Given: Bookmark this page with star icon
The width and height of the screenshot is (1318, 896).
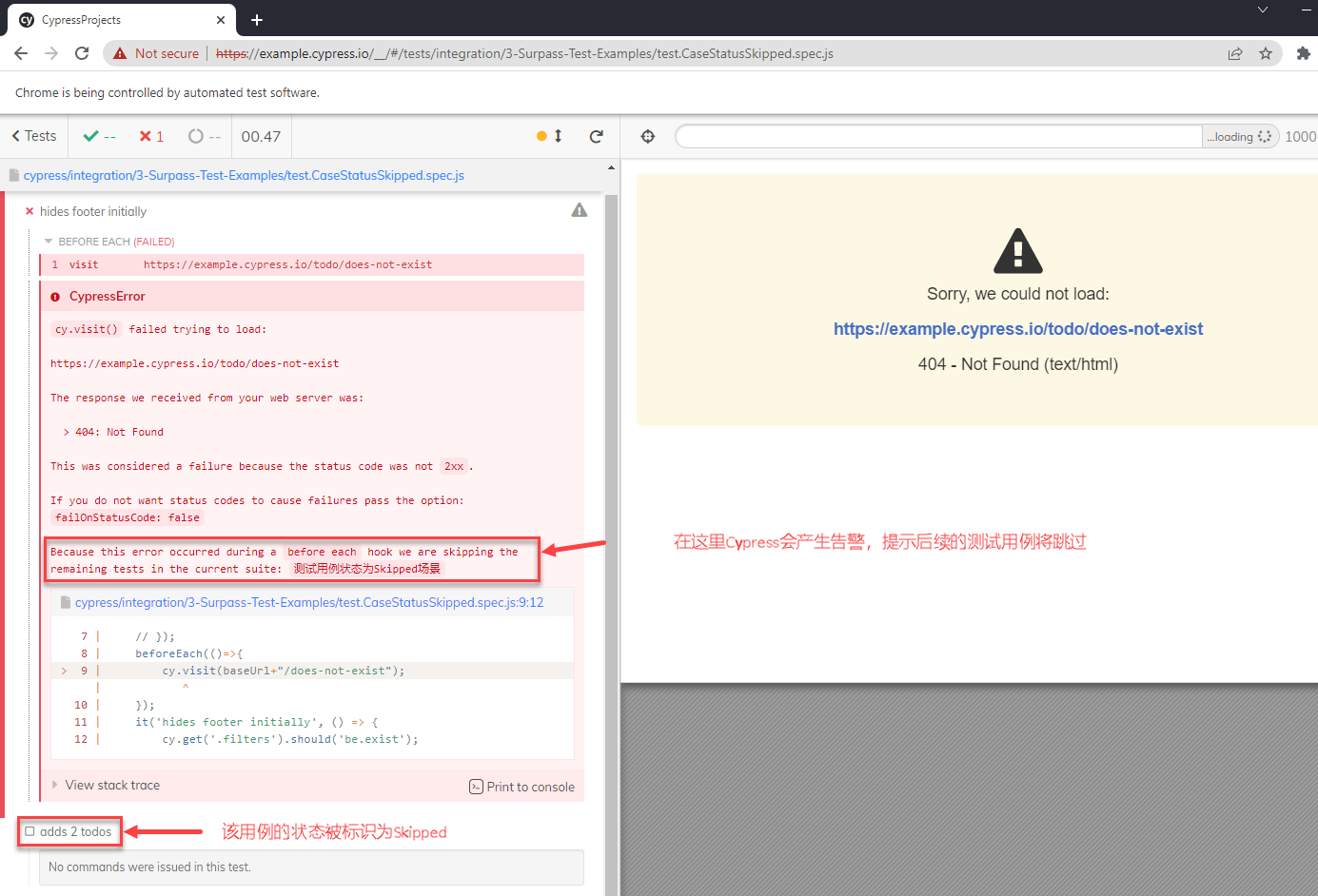Looking at the screenshot, I should point(1266,53).
